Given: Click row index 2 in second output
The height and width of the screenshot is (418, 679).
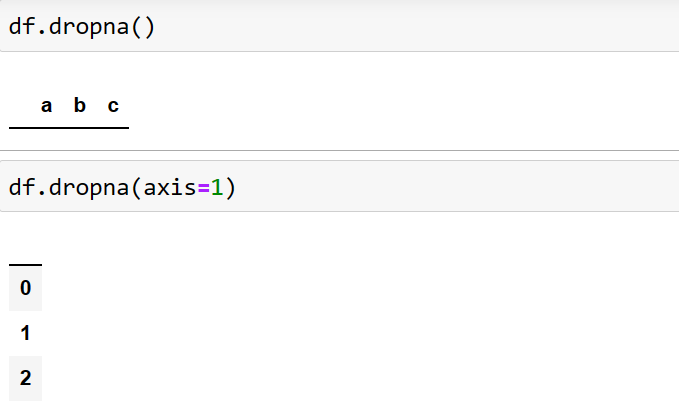Looking at the screenshot, I should [x=26, y=378].
